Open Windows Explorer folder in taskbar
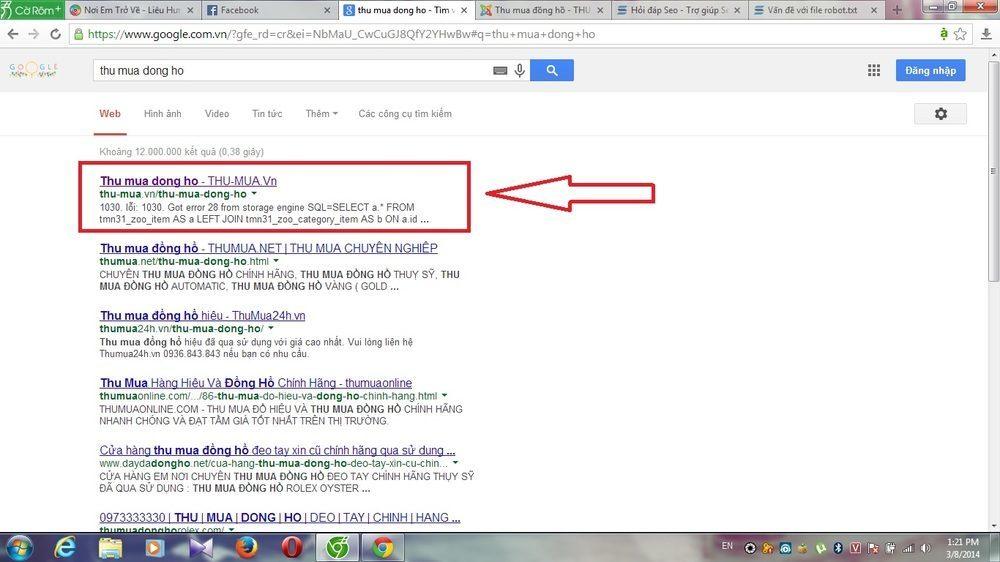Screen dimensions: 1000x562 110,548
